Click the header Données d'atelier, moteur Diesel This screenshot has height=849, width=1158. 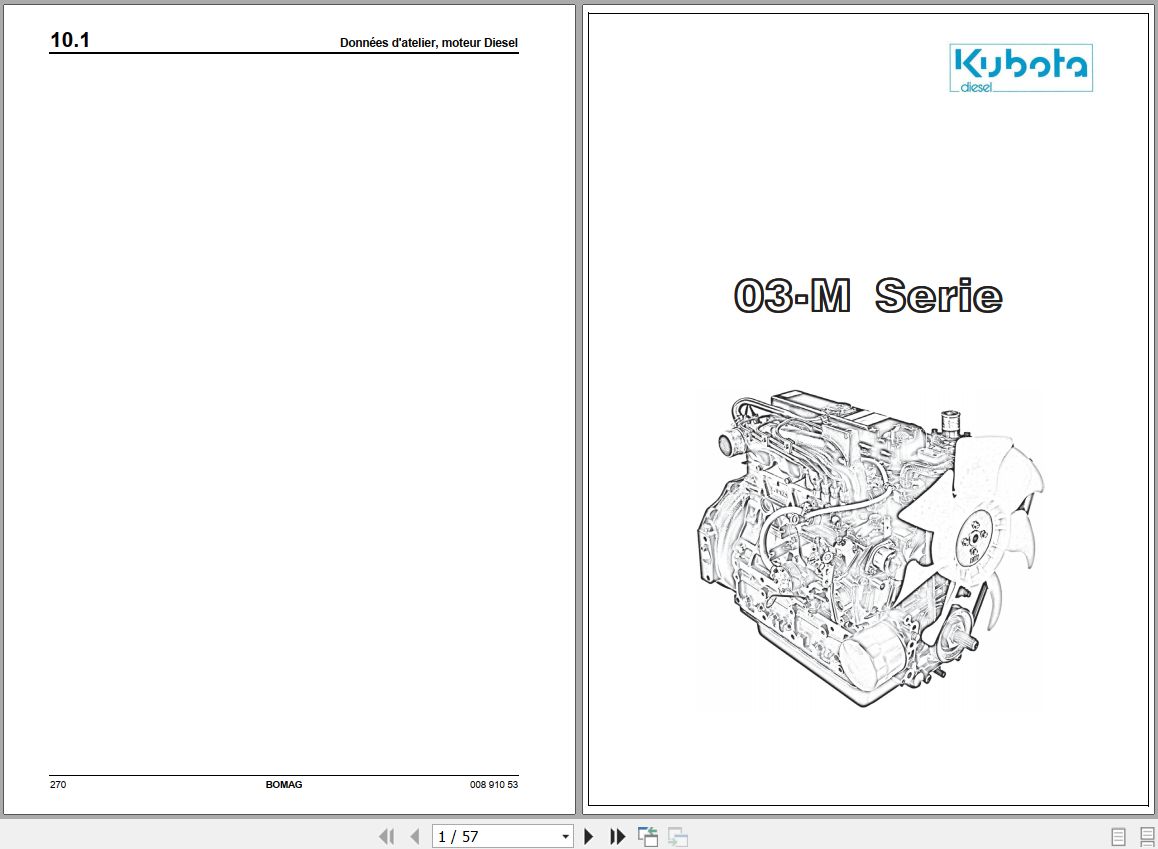(x=428, y=43)
